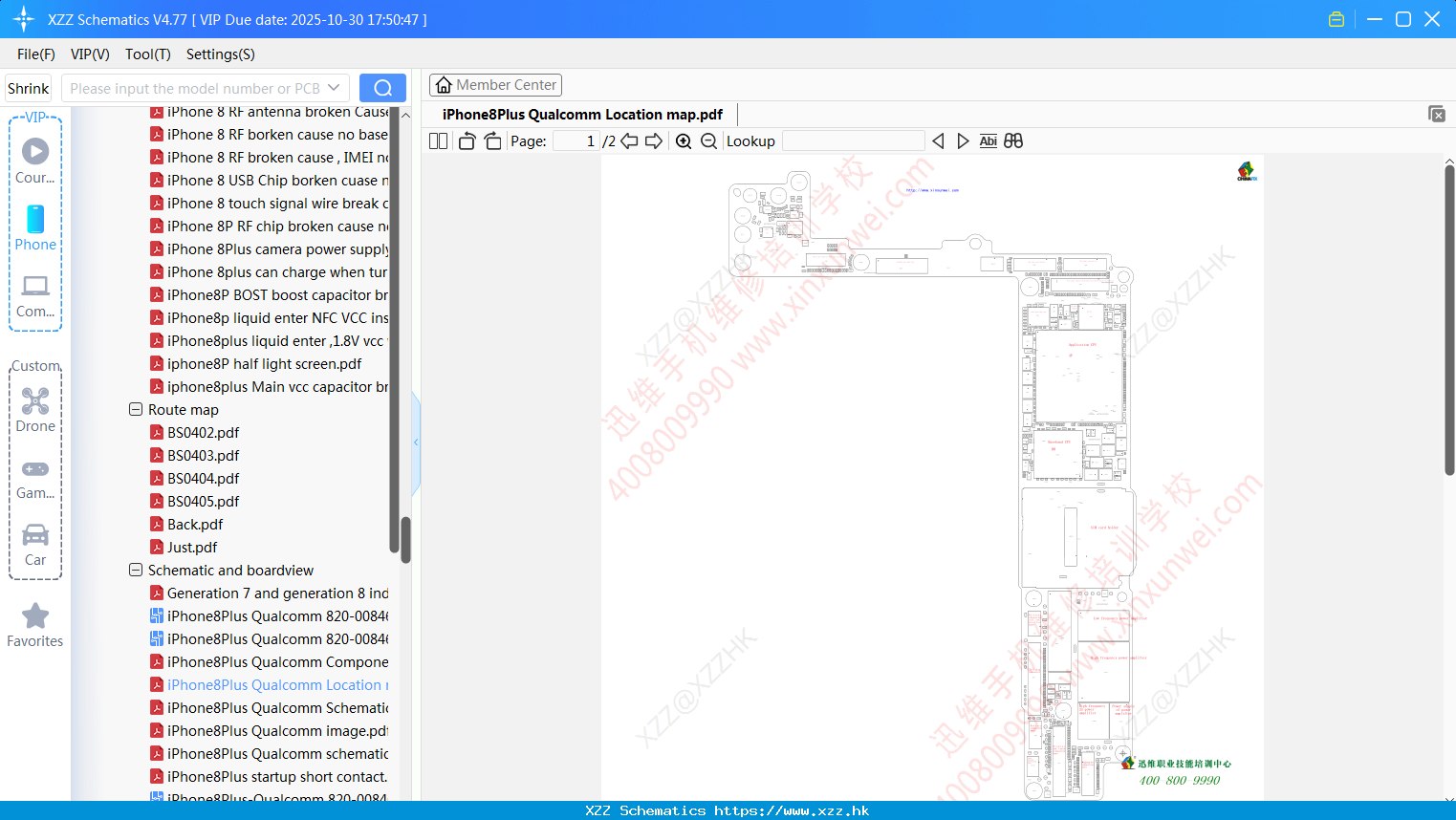Open iPhone 8P RF chip broken cause file
This screenshot has height=820, width=1456.
(x=270, y=226)
